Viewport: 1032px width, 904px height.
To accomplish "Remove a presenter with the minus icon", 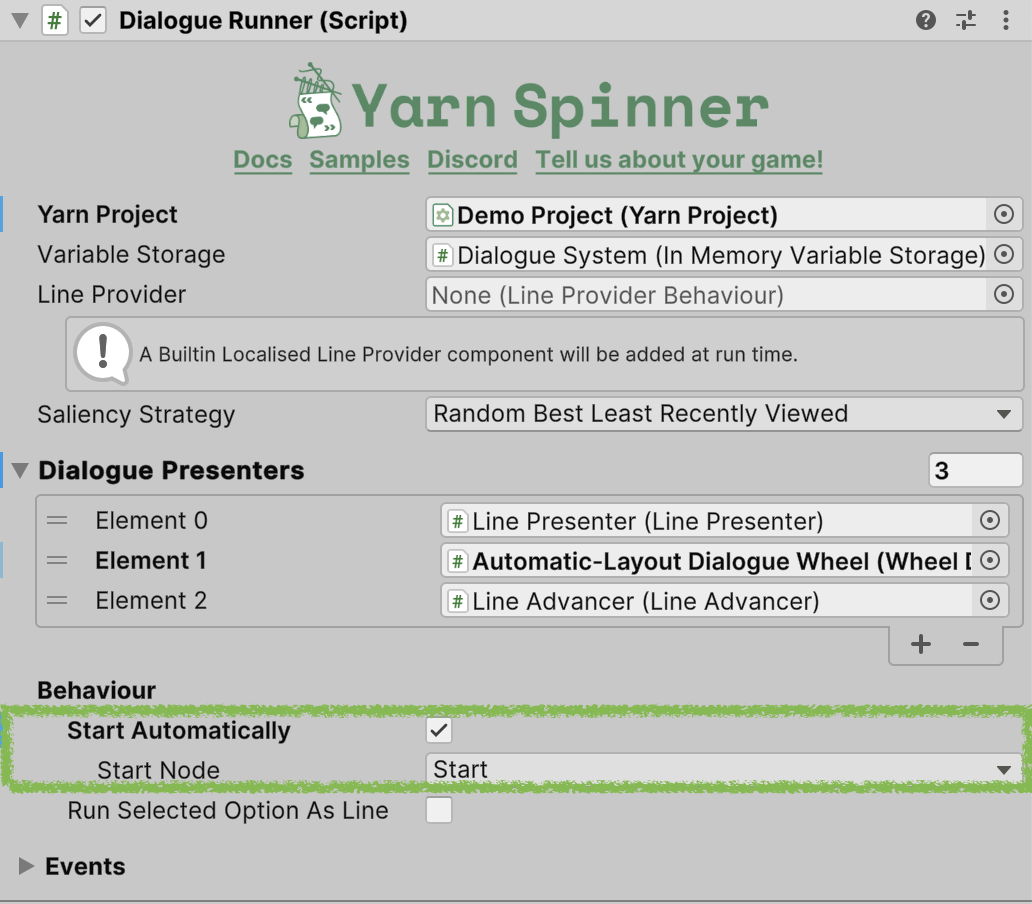I will click(971, 645).
